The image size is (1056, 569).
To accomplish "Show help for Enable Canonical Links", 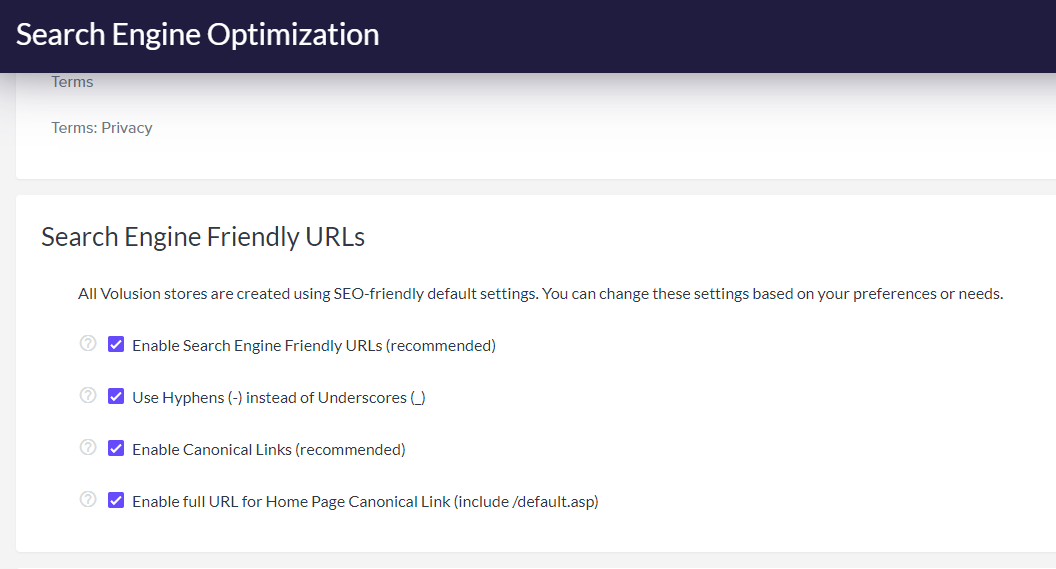I will click(88, 448).
